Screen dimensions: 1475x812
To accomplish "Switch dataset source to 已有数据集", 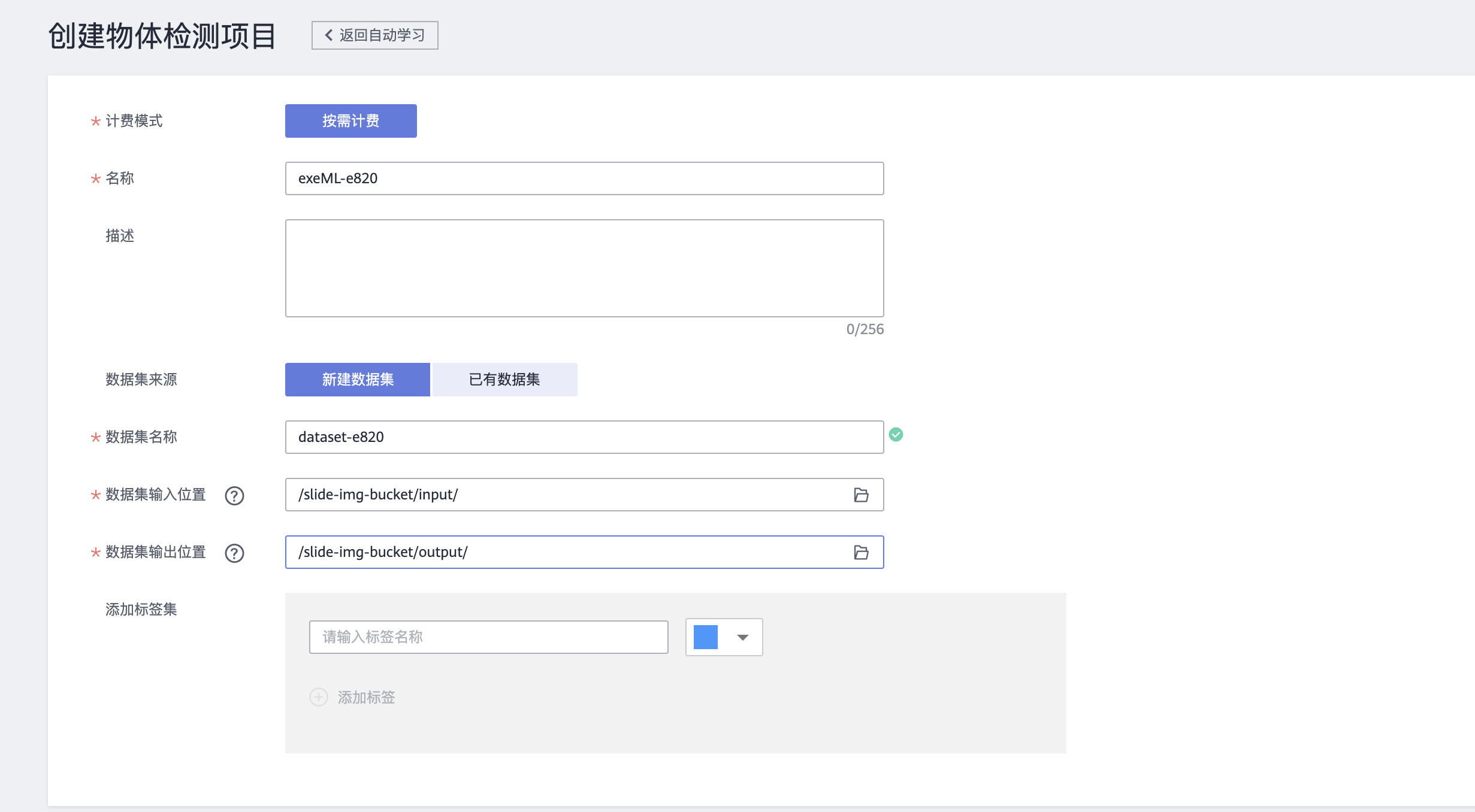I will tap(504, 380).
